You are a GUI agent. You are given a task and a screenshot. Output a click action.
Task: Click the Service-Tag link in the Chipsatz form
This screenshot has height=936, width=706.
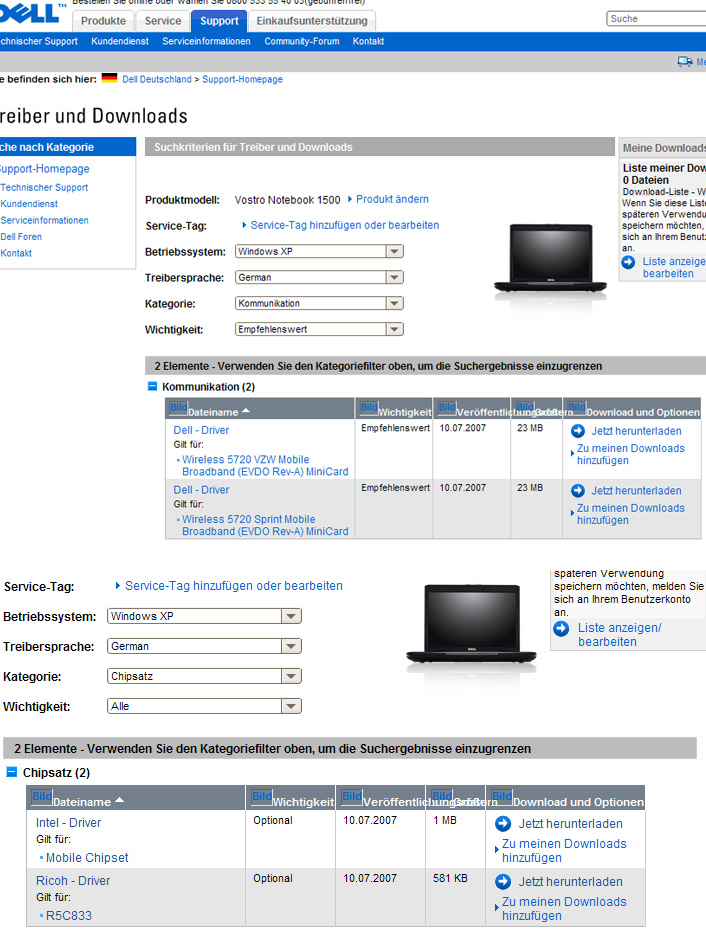coord(234,586)
